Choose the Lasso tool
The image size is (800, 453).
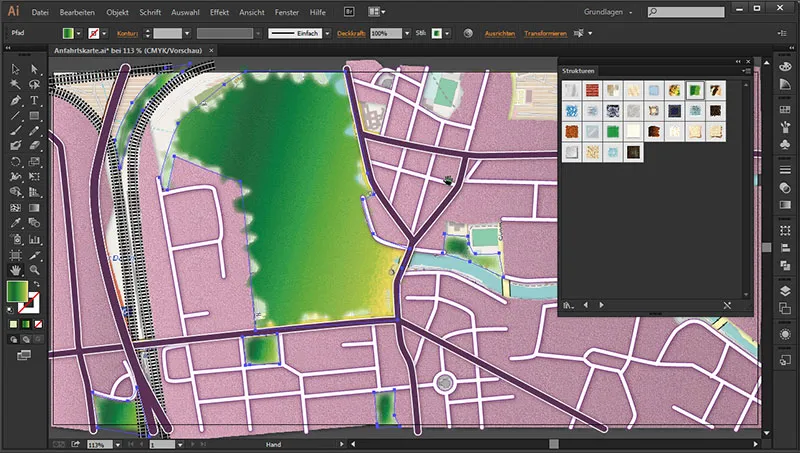34,84
